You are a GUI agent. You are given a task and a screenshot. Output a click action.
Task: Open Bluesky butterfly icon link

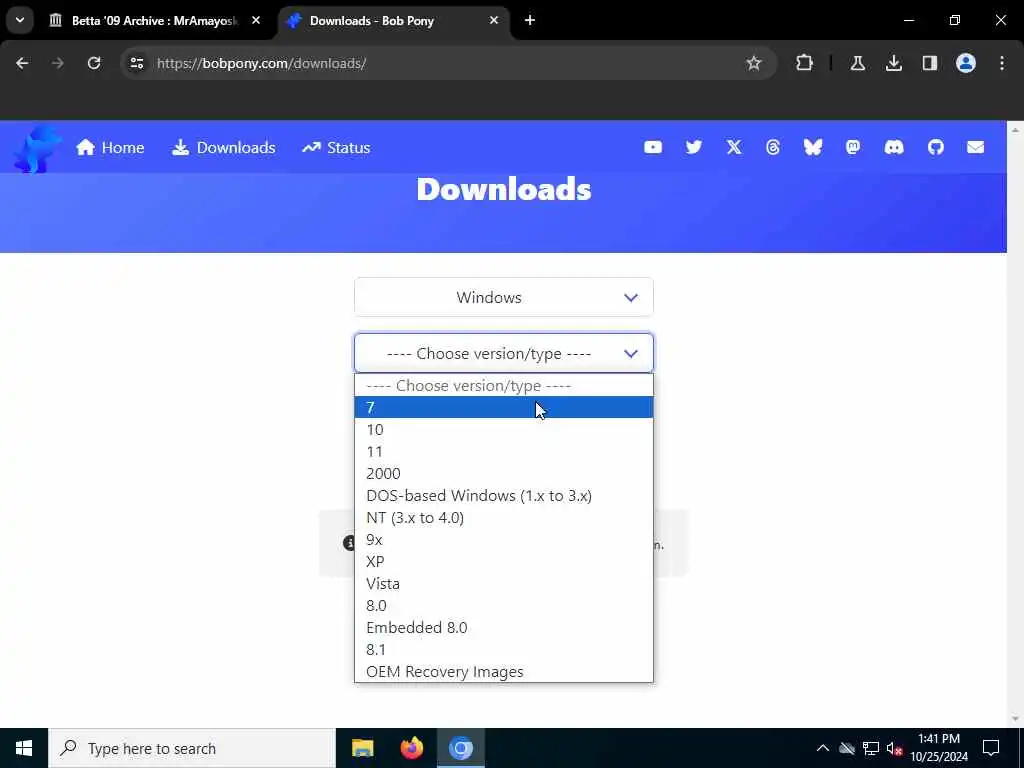tap(813, 148)
